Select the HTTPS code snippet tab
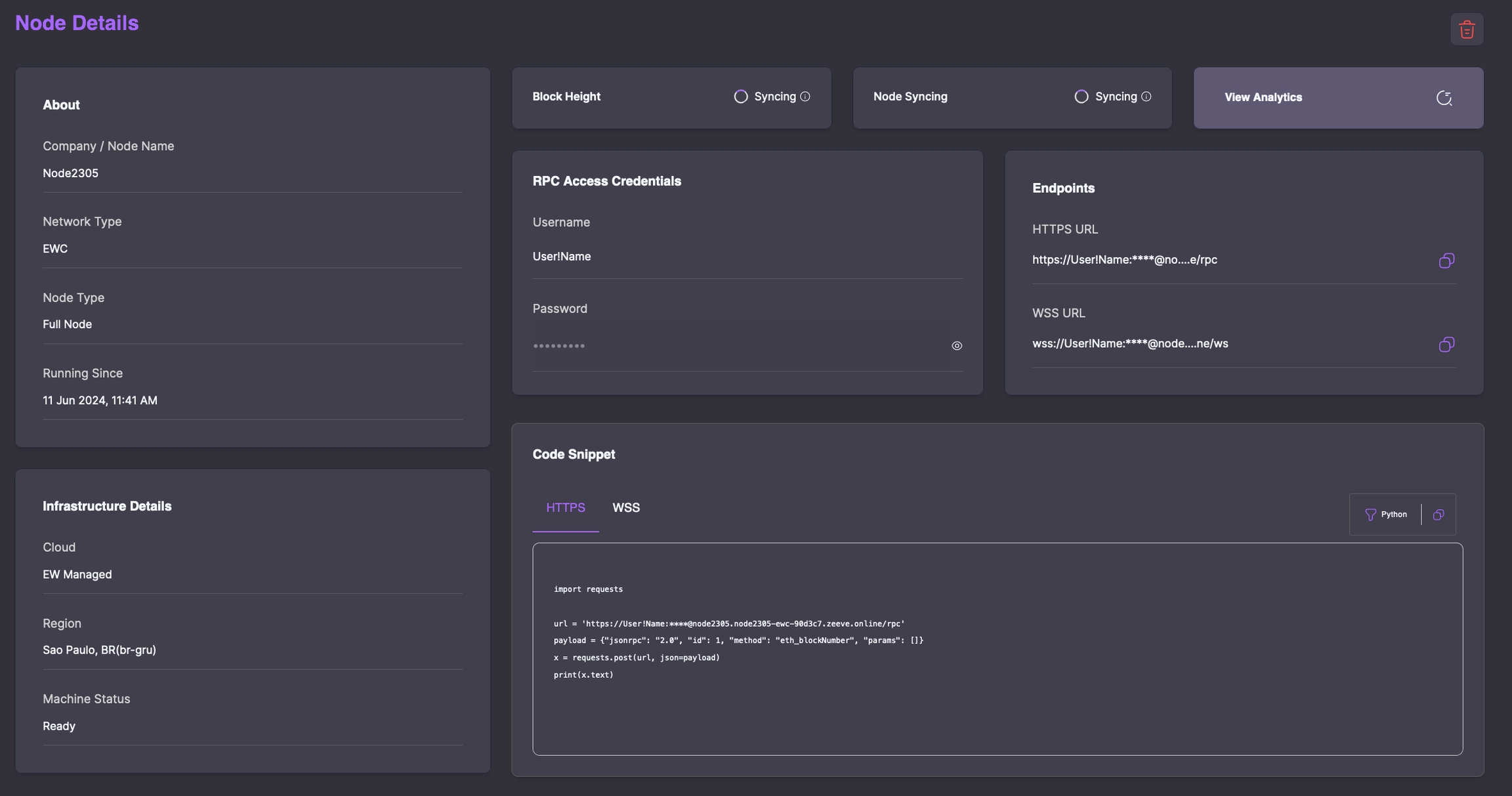This screenshot has width=1512, height=796. pos(565,508)
